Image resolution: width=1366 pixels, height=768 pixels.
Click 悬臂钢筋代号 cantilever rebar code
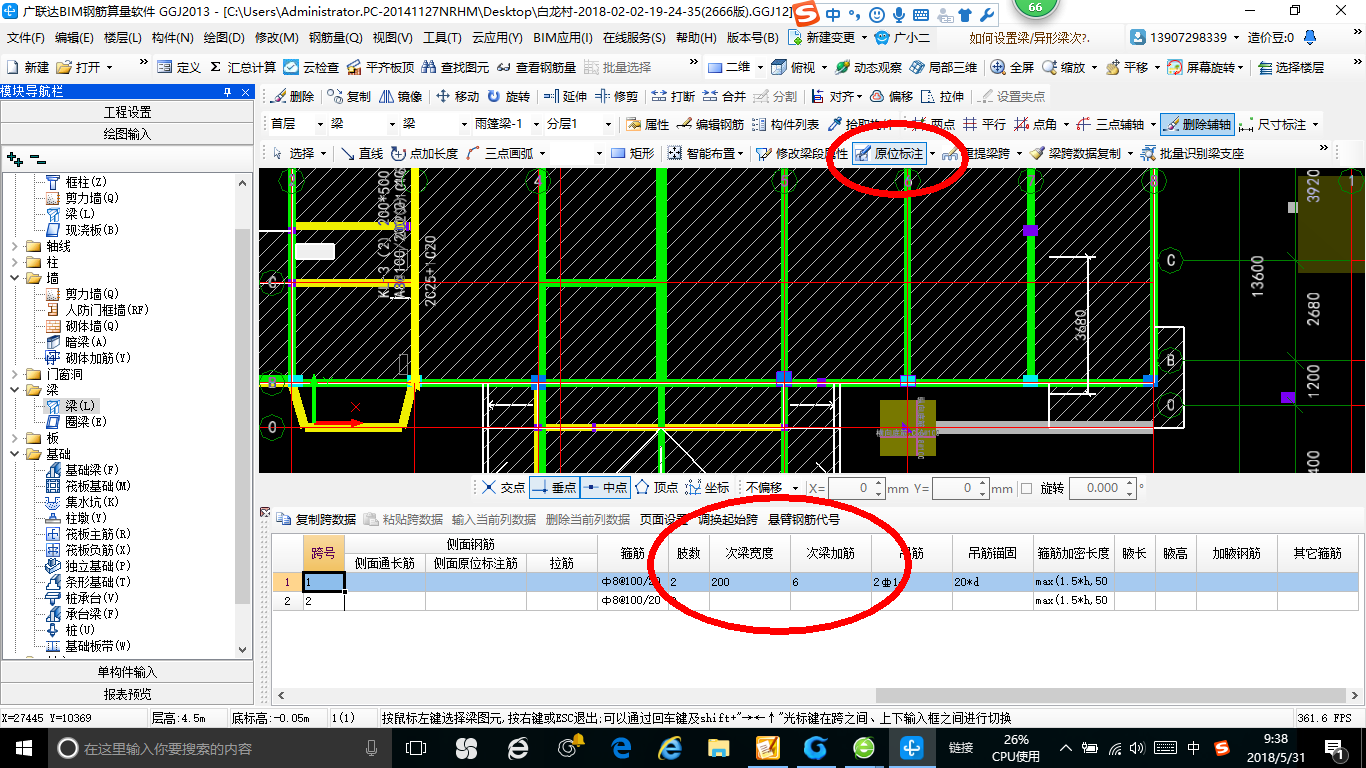click(x=804, y=519)
